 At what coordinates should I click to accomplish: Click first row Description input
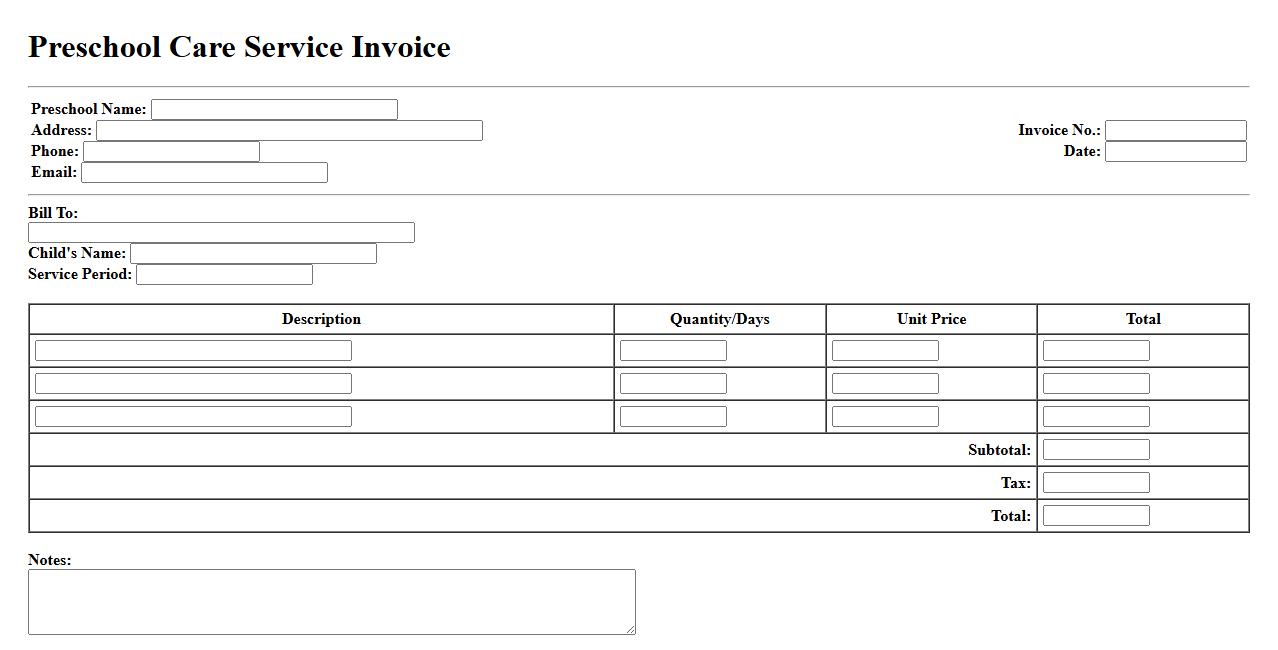click(193, 351)
